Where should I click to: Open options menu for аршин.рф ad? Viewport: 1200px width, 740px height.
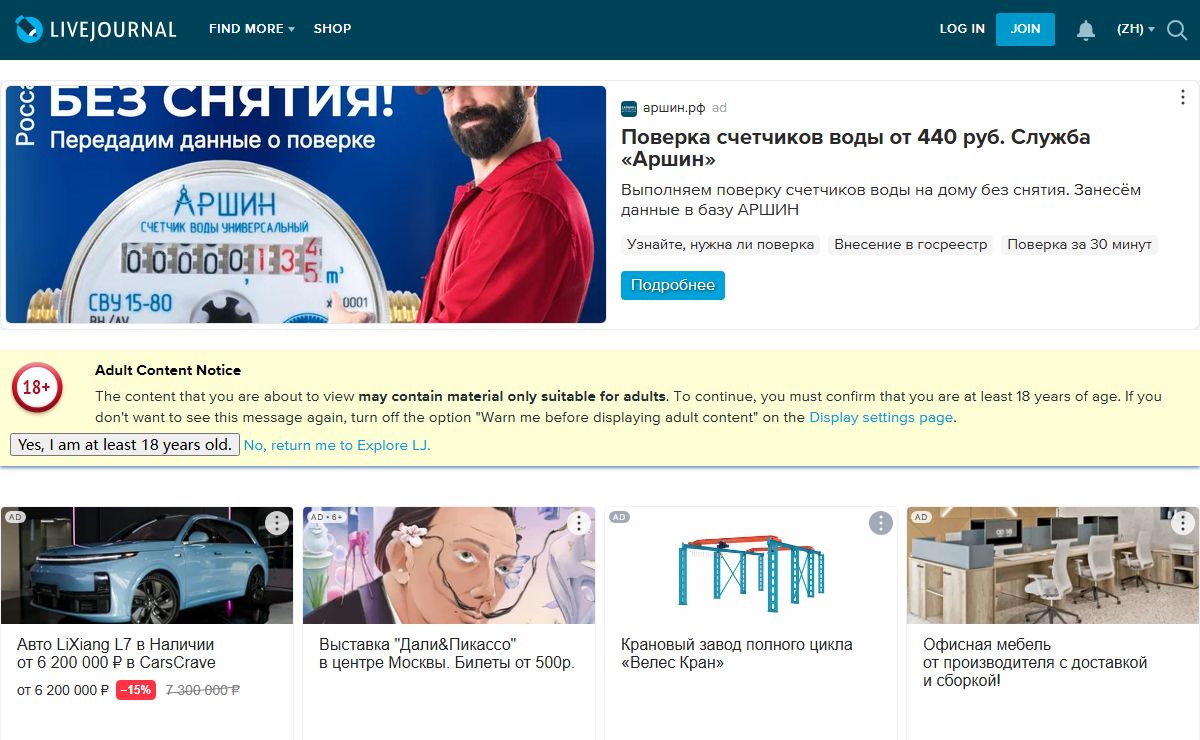(1182, 98)
